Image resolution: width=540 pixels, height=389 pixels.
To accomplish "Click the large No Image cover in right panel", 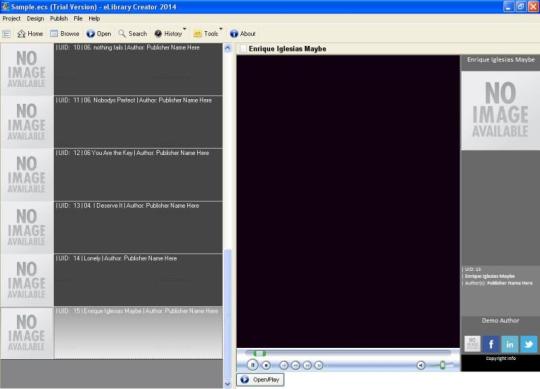I will [x=500, y=110].
